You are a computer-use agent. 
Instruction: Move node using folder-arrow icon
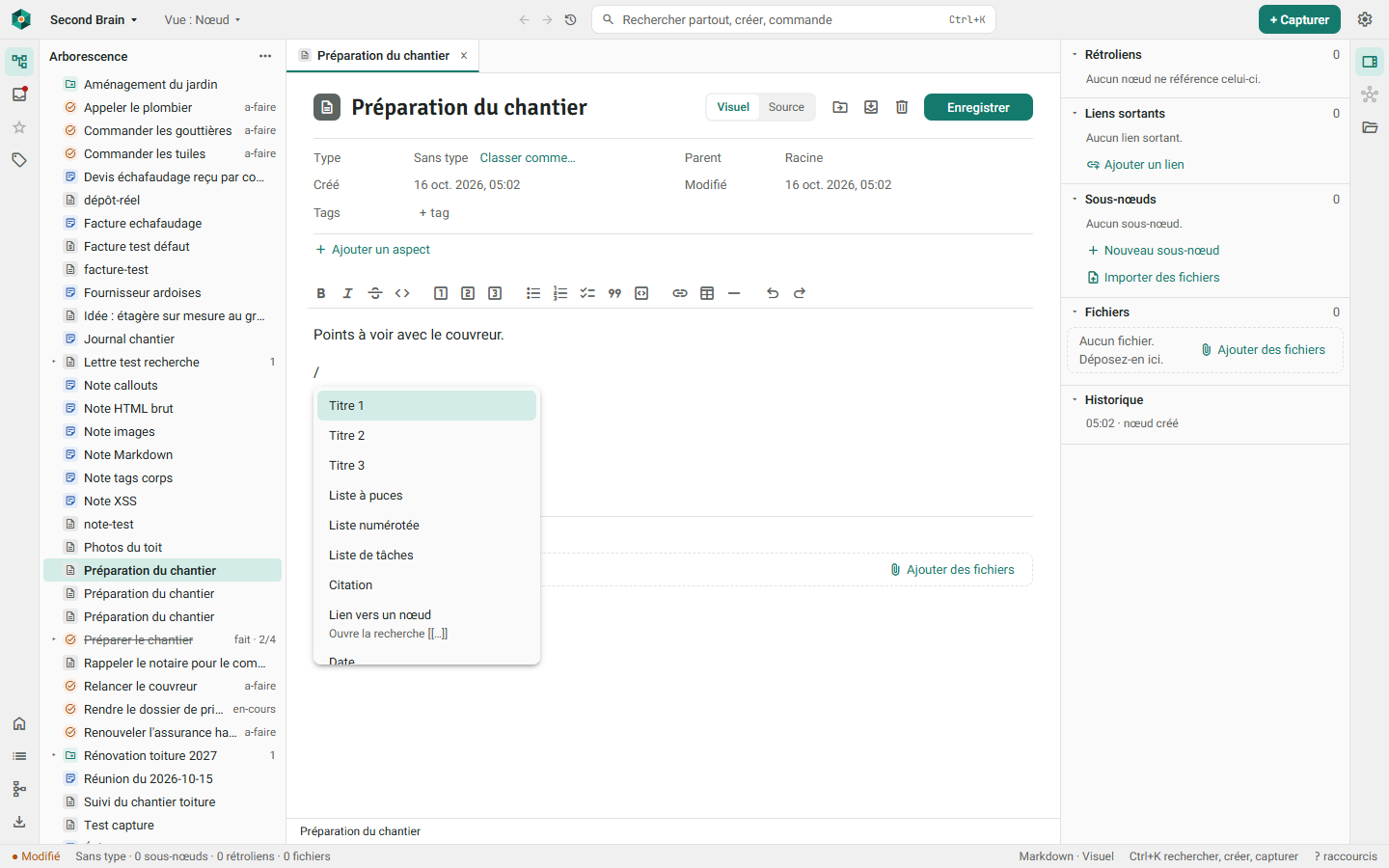(x=840, y=107)
